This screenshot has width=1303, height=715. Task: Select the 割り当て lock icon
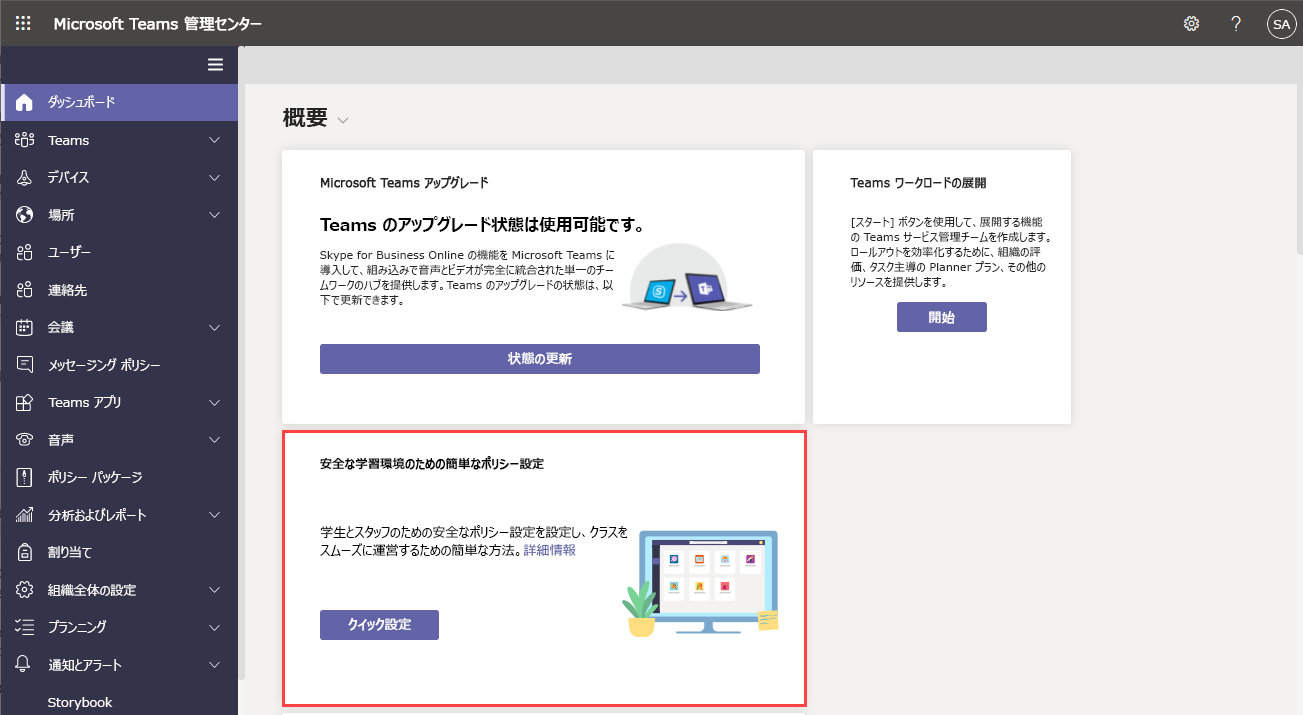(23, 551)
